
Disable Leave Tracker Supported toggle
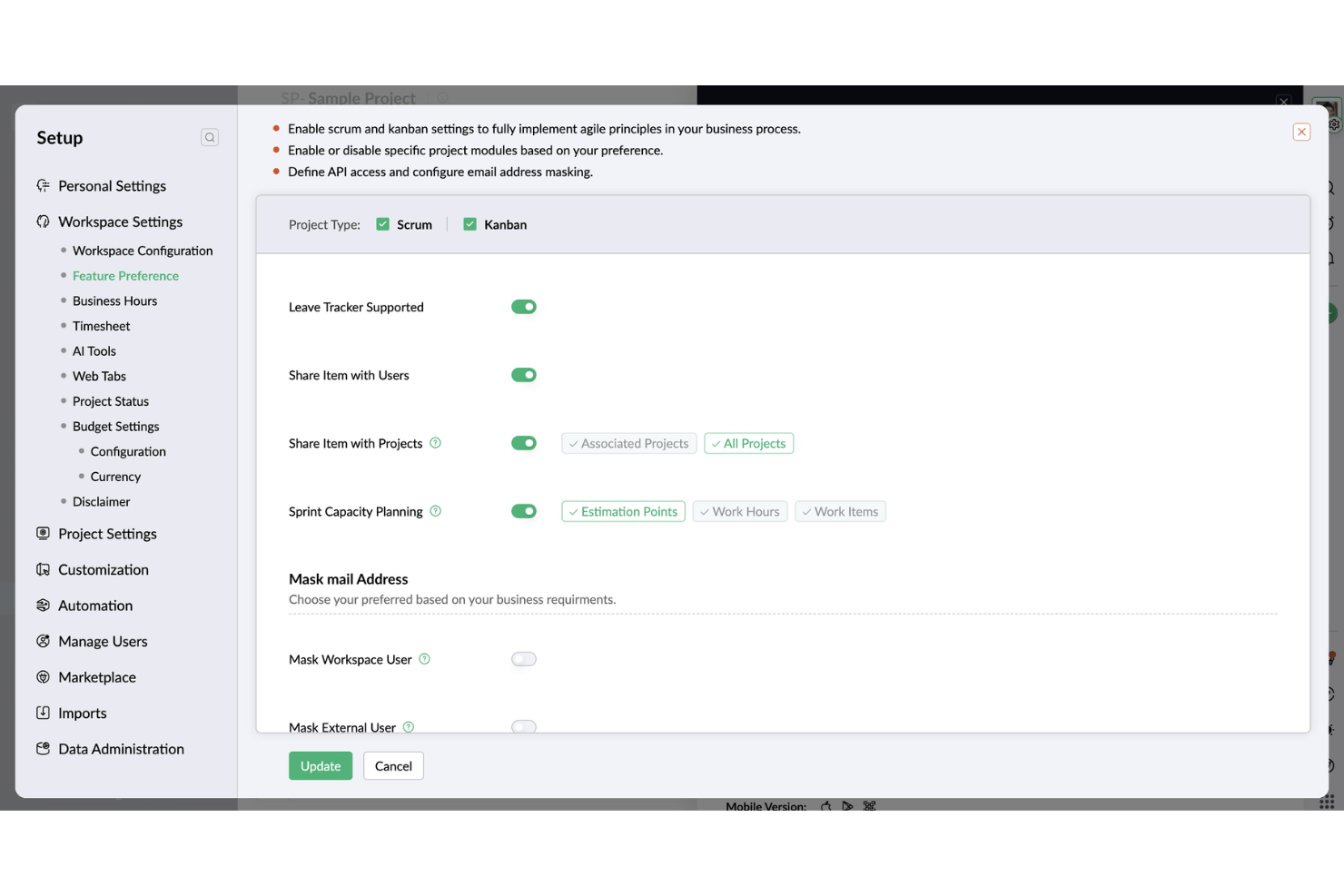pyautogui.click(x=524, y=307)
